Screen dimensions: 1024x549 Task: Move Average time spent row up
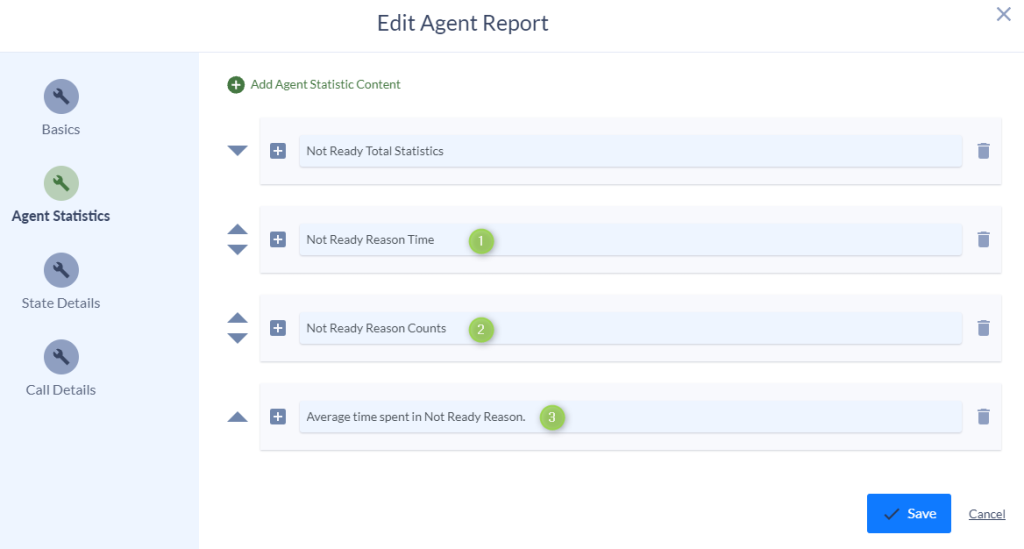pyautogui.click(x=237, y=417)
